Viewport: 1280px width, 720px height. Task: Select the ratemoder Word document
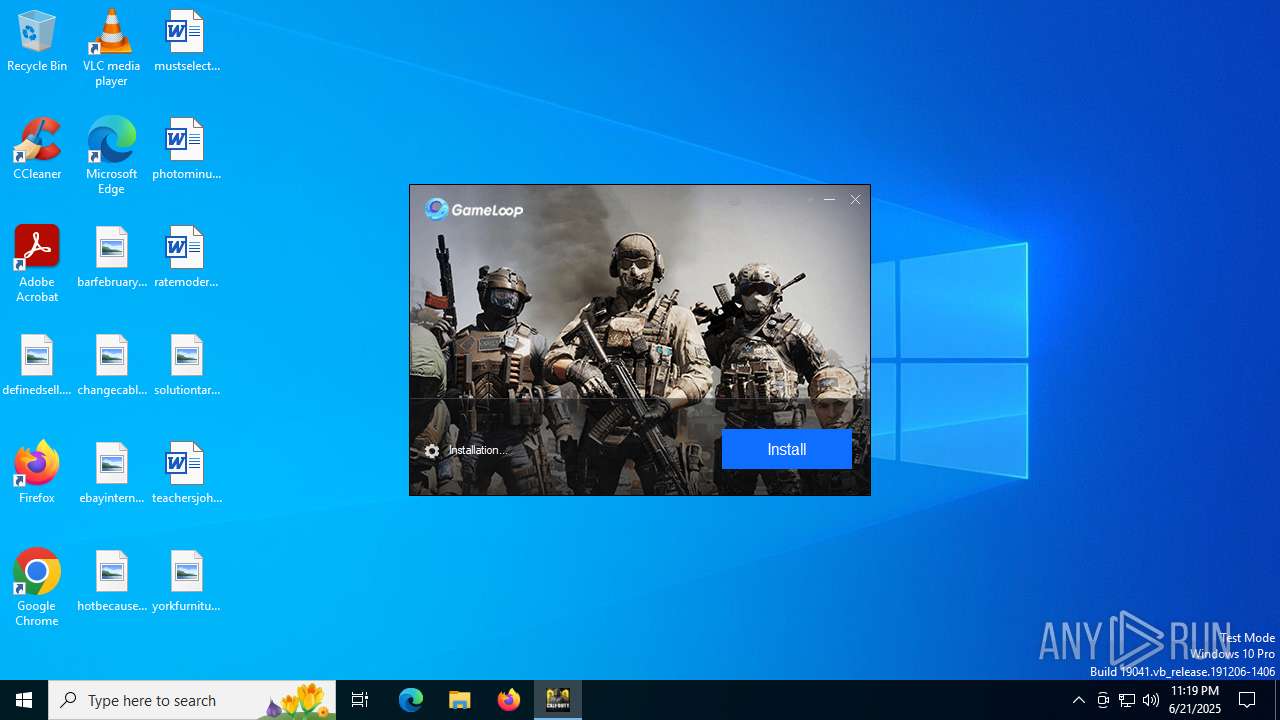[x=186, y=257]
